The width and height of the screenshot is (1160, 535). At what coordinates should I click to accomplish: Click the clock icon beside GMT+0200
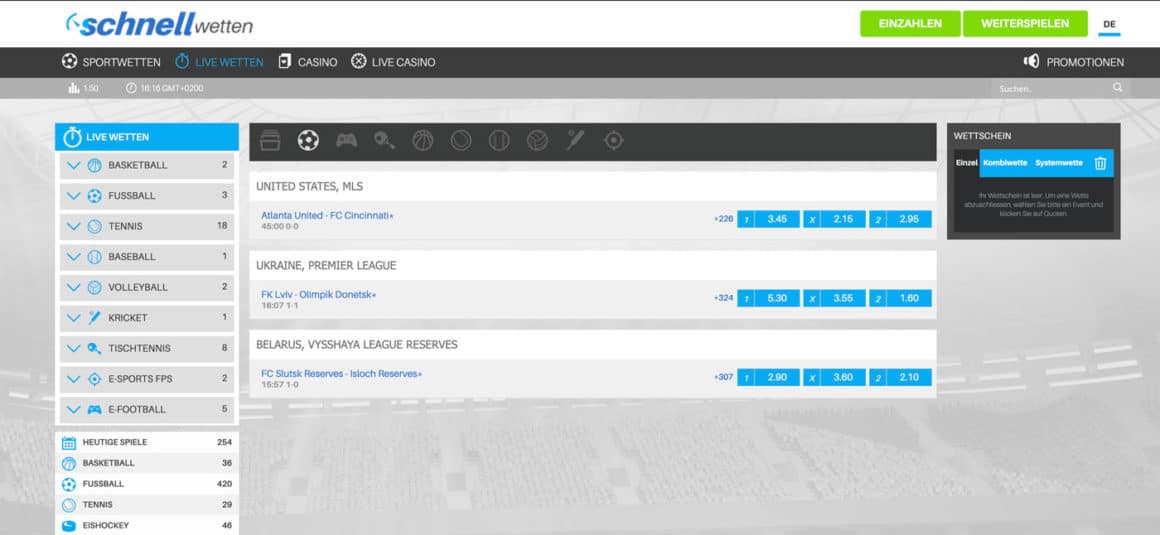click(x=132, y=88)
